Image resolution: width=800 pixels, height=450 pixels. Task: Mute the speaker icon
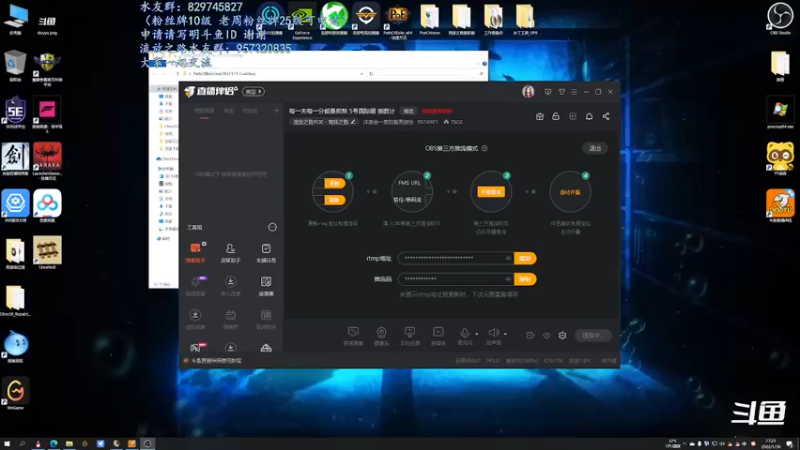493,333
